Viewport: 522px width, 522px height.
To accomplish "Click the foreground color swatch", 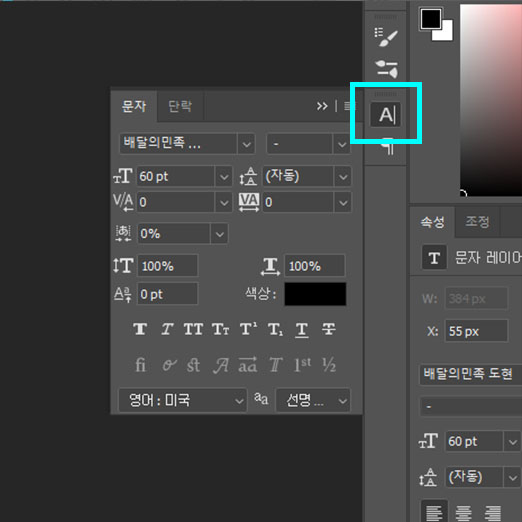I will tap(431, 19).
